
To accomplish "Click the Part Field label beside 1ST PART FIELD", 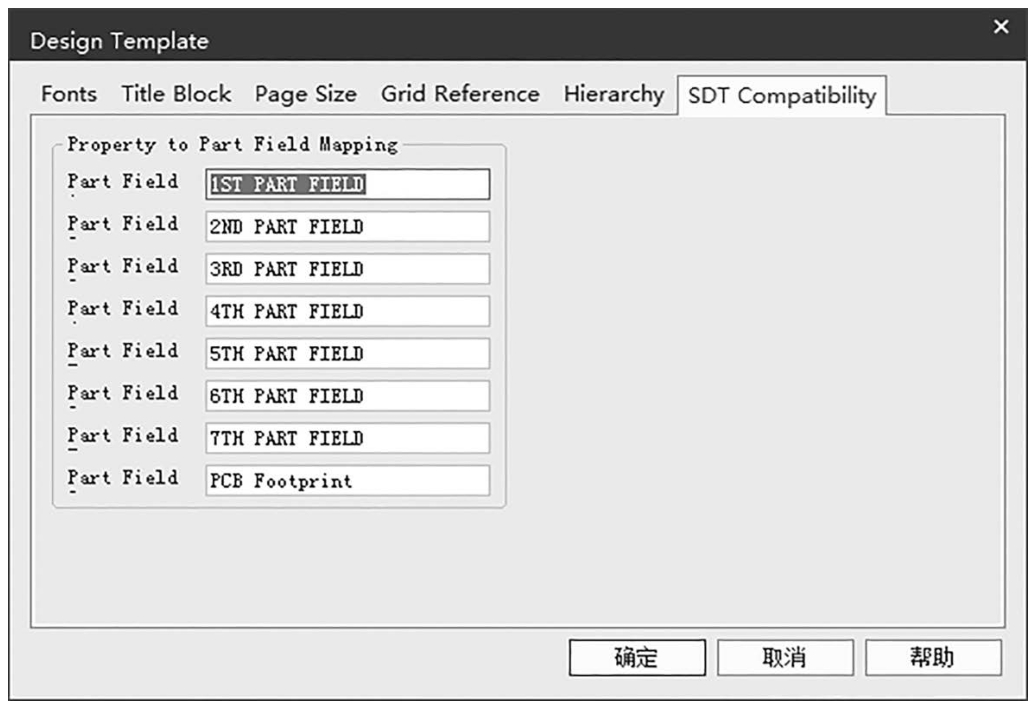I will 122,182.
